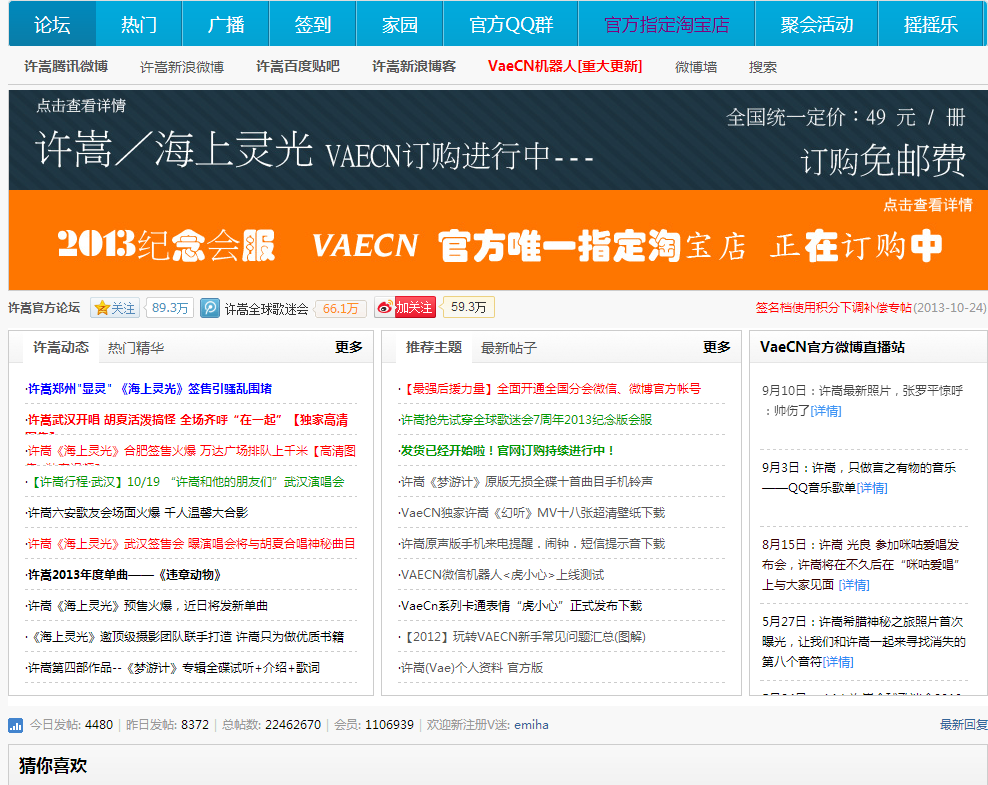The image size is (988, 785).
Task: Go to 许嵩腾讯微博 link
Action: (66, 66)
